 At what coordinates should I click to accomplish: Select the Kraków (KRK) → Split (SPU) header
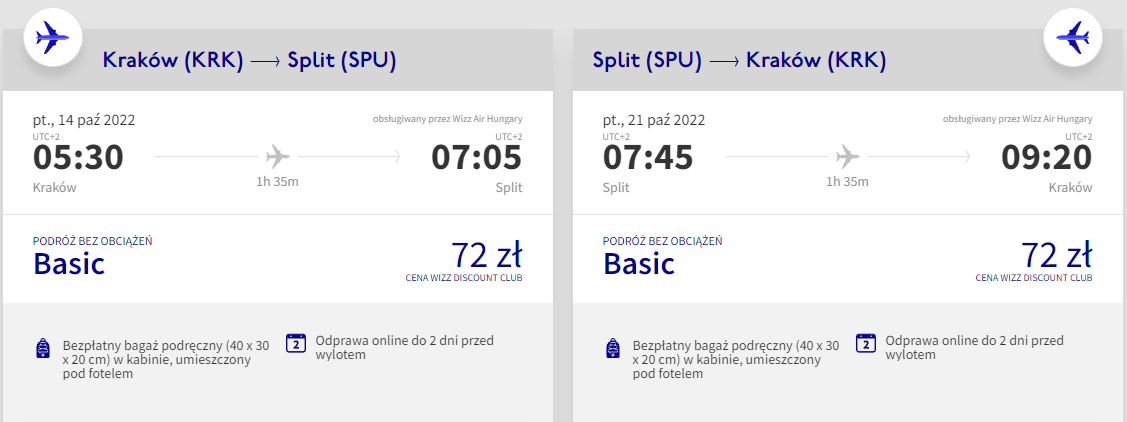pyautogui.click(x=249, y=61)
